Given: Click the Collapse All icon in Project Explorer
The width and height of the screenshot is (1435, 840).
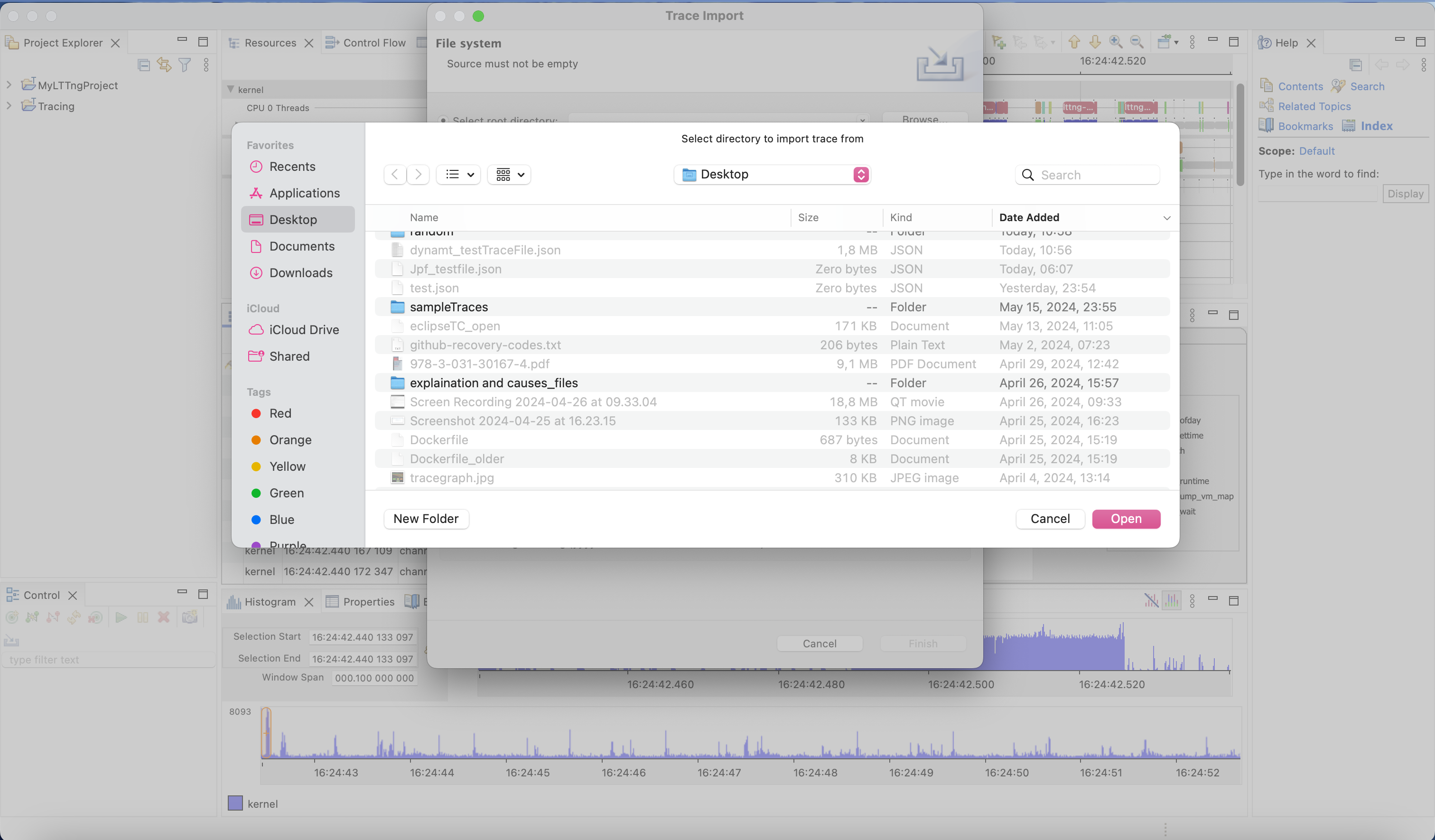Looking at the screenshot, I should [143, 65].
